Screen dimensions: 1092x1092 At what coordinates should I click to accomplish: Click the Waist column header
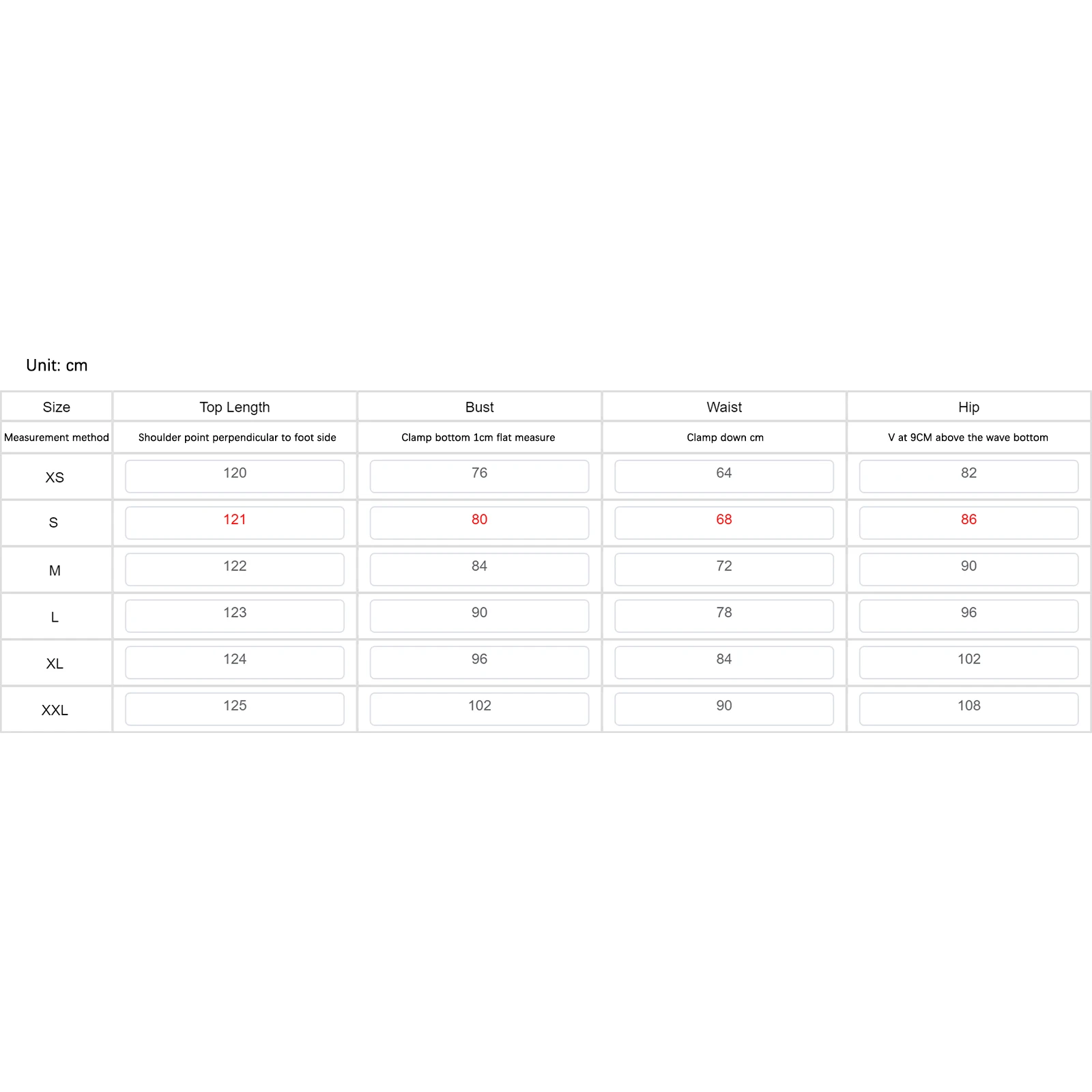(x=724, y=407)
